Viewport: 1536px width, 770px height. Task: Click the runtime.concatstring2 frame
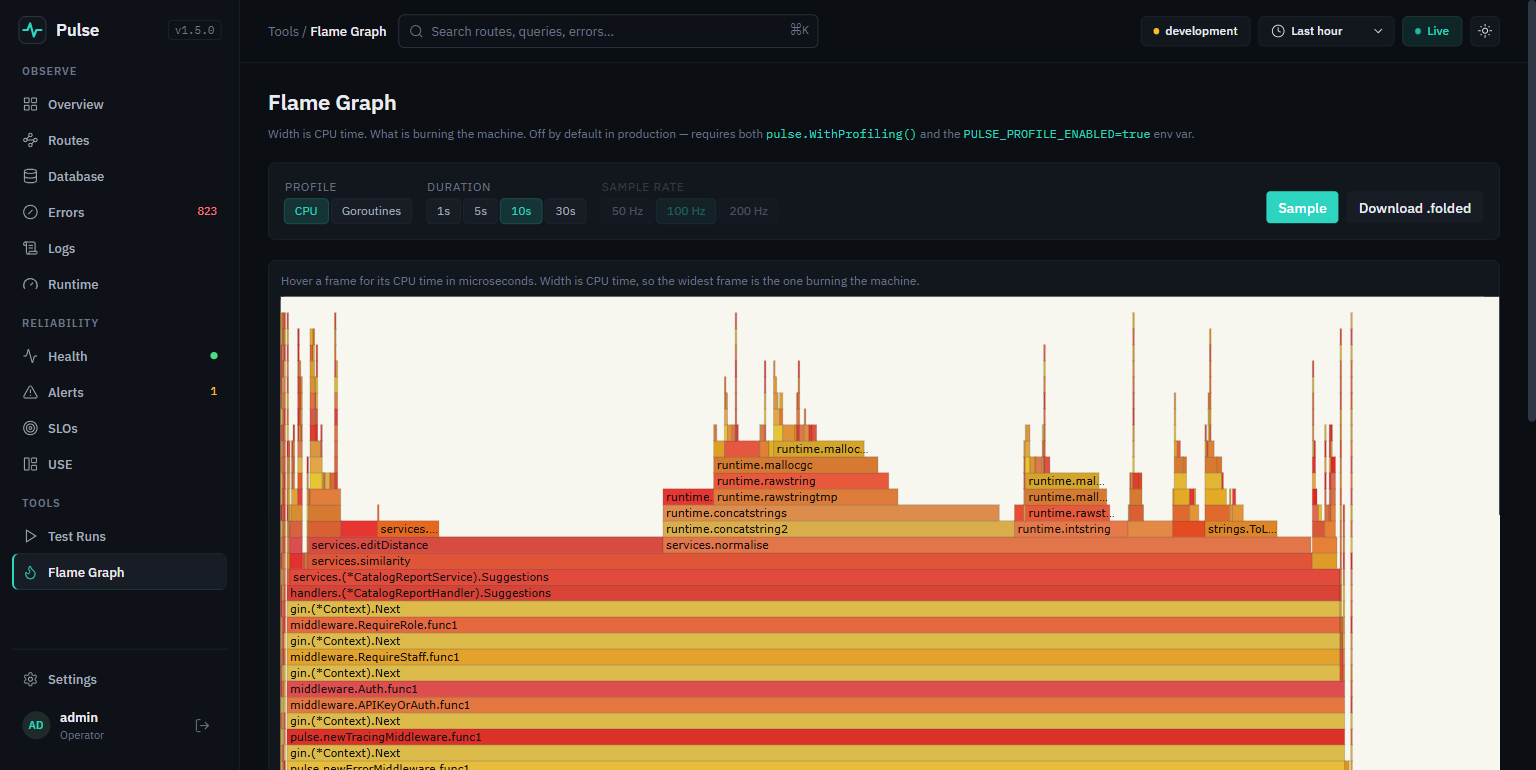839,529
